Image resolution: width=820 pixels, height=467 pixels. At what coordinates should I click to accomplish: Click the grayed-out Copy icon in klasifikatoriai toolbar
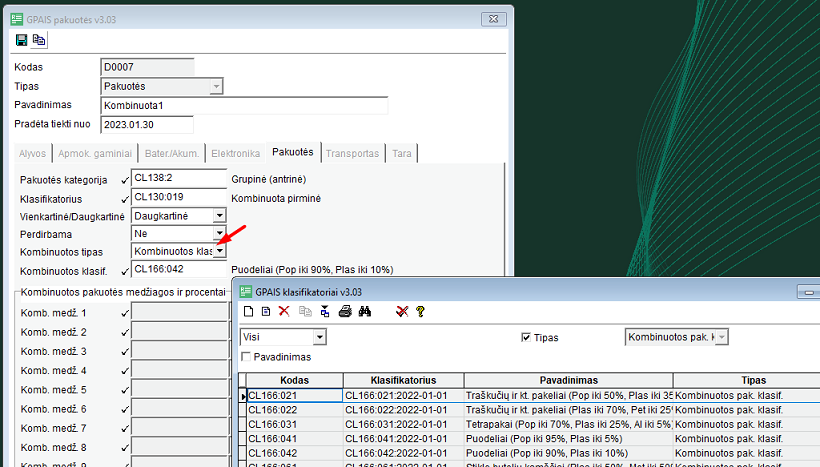click(x=305, y=312)
